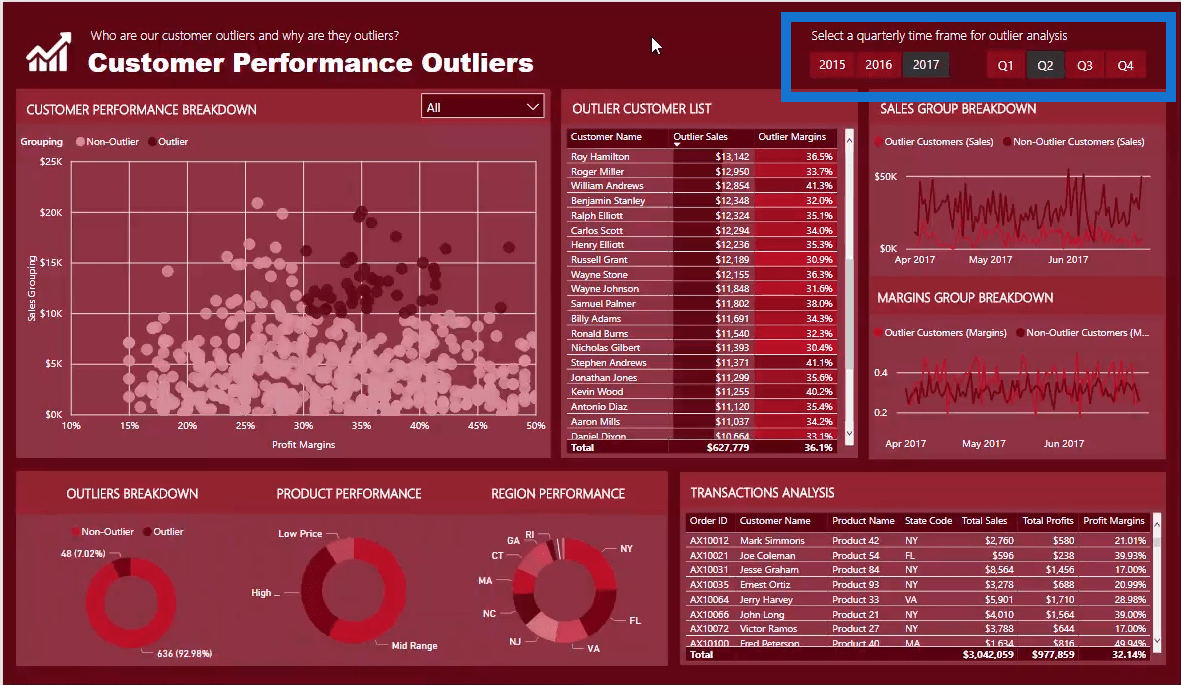Select the 2016 year slicer
1181x685 pixels.
coord(878,65)
